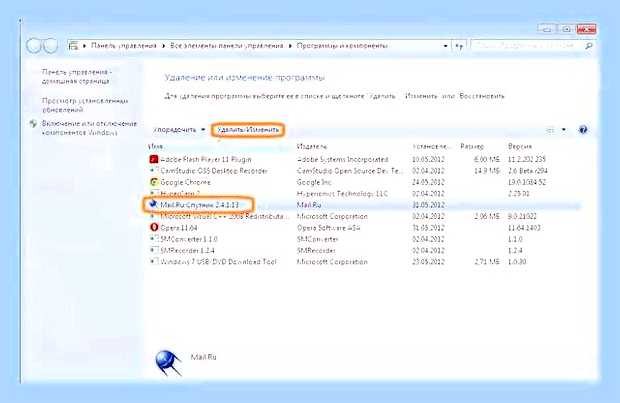Select the Google Chrome row
620x403 pixels.
coord(364,182)
